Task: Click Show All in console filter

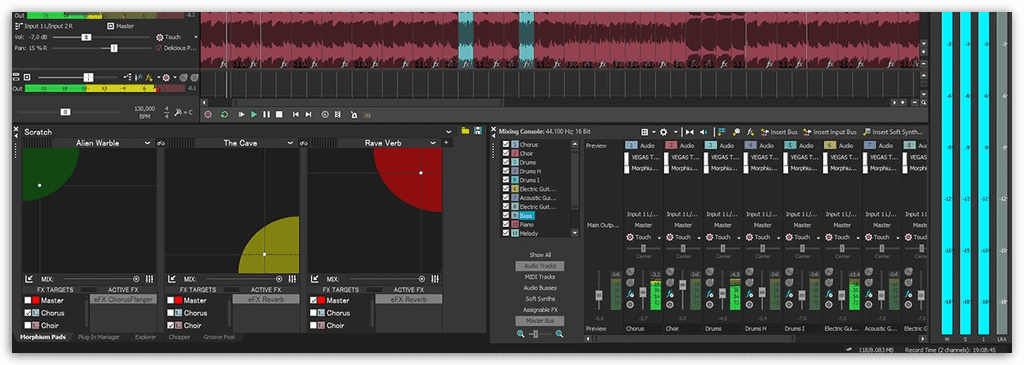Action: (x=540, y=255)
